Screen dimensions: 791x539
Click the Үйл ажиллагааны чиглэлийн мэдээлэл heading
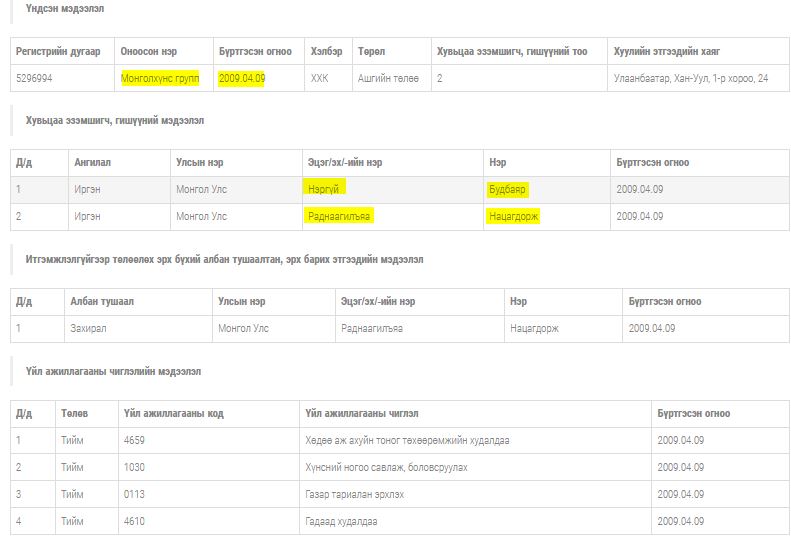113,371
